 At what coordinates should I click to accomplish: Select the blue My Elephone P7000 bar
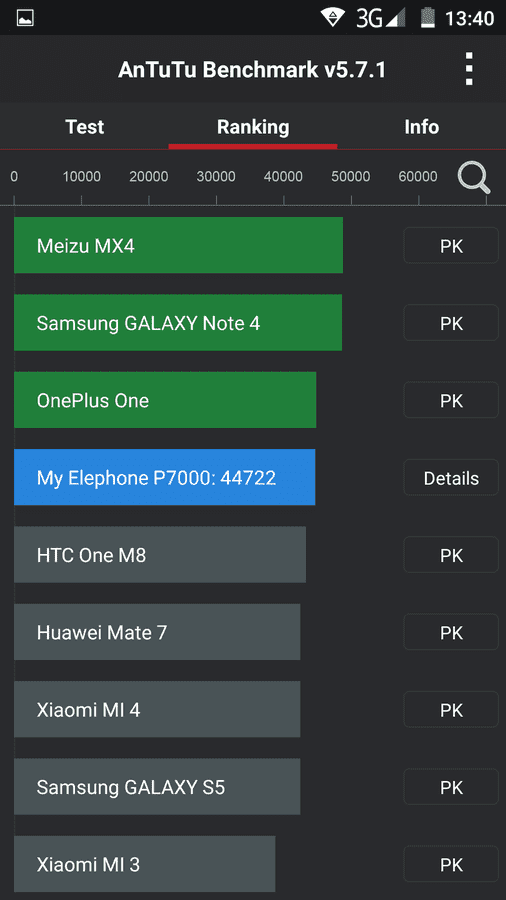pyautogui.click(x=165, y=477)
